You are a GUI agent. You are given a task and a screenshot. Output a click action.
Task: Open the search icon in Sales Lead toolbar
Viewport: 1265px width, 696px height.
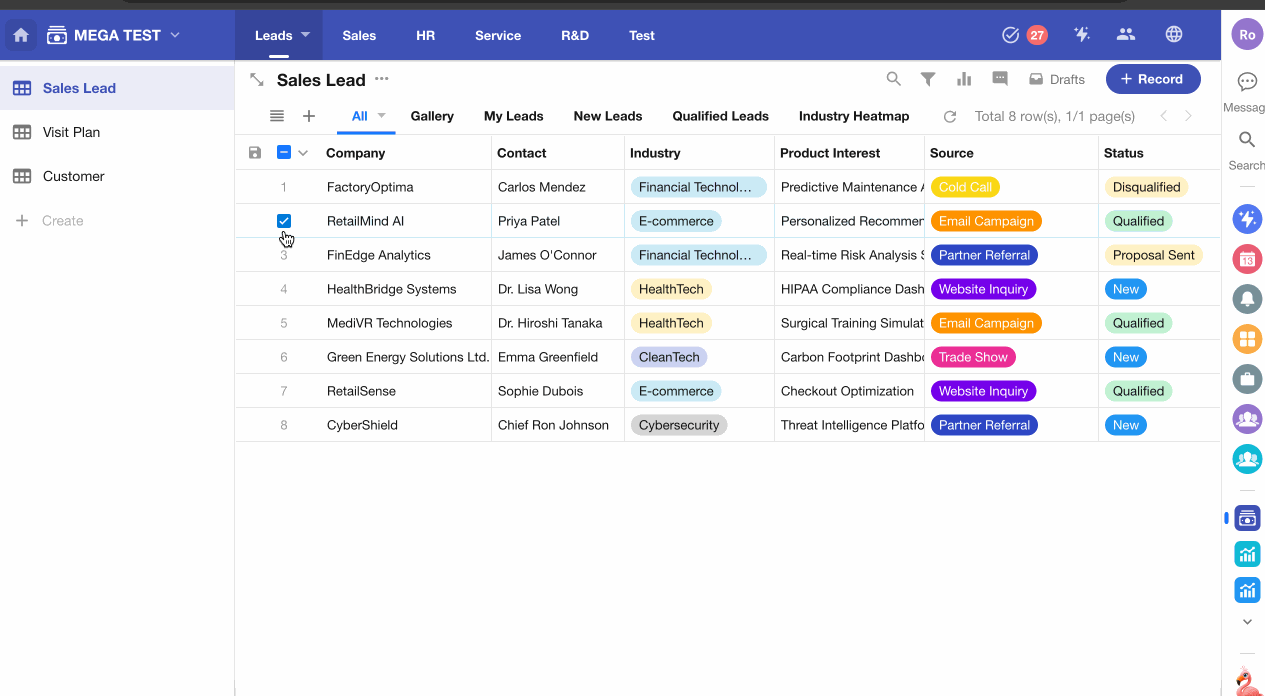(x=894, y=79)
